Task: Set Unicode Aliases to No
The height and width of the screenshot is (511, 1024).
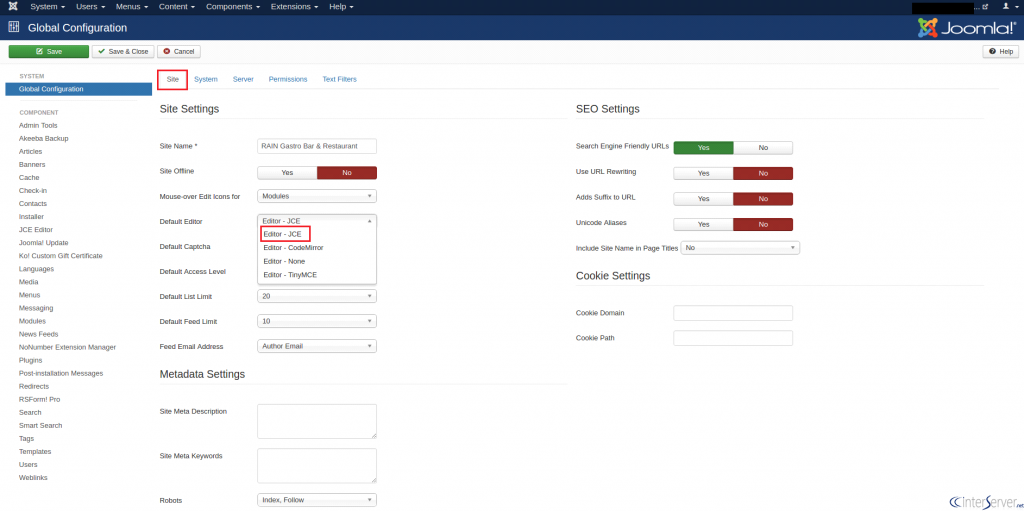Action: click(x=763, y=225)
